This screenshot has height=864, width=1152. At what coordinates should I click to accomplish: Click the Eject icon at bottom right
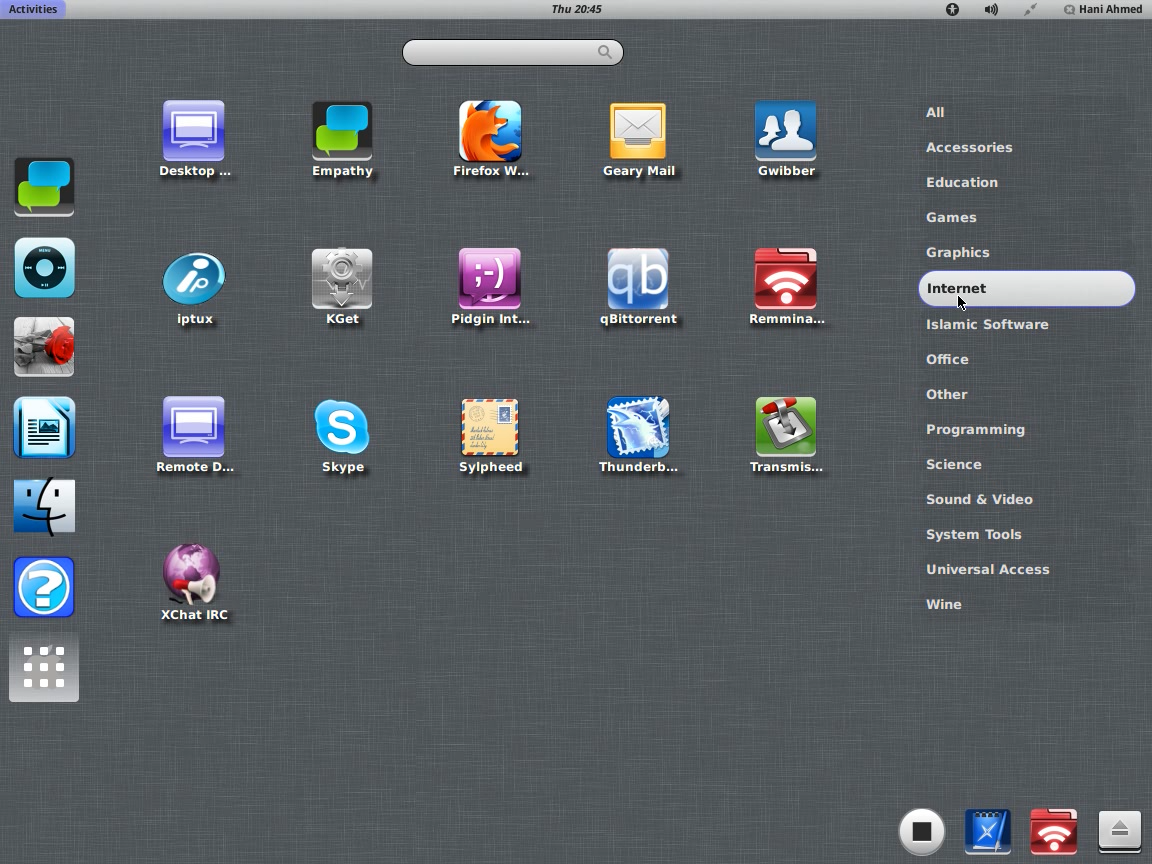[1119, 831]
